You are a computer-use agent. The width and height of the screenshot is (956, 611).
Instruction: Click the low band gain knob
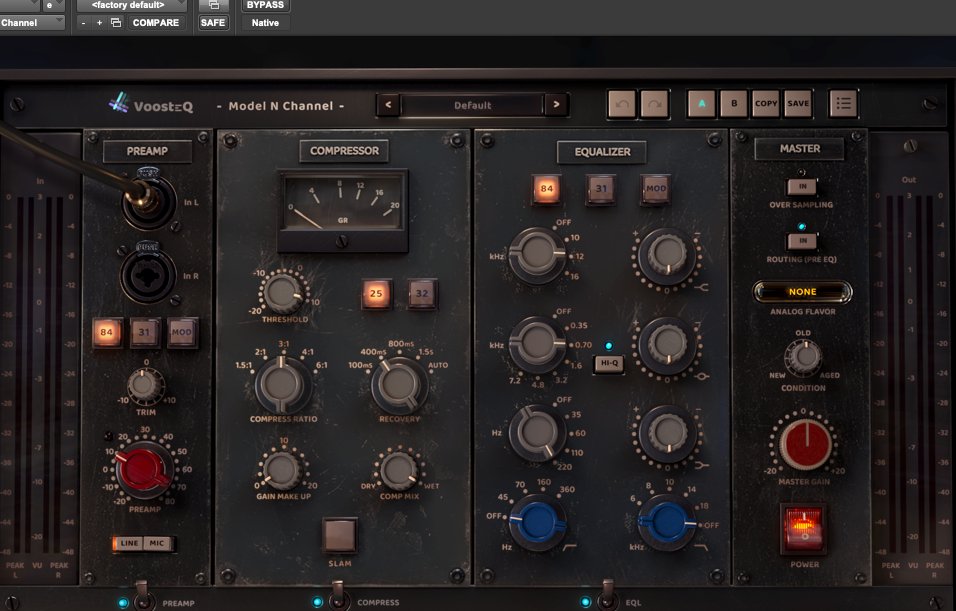(x=668, y=432)
